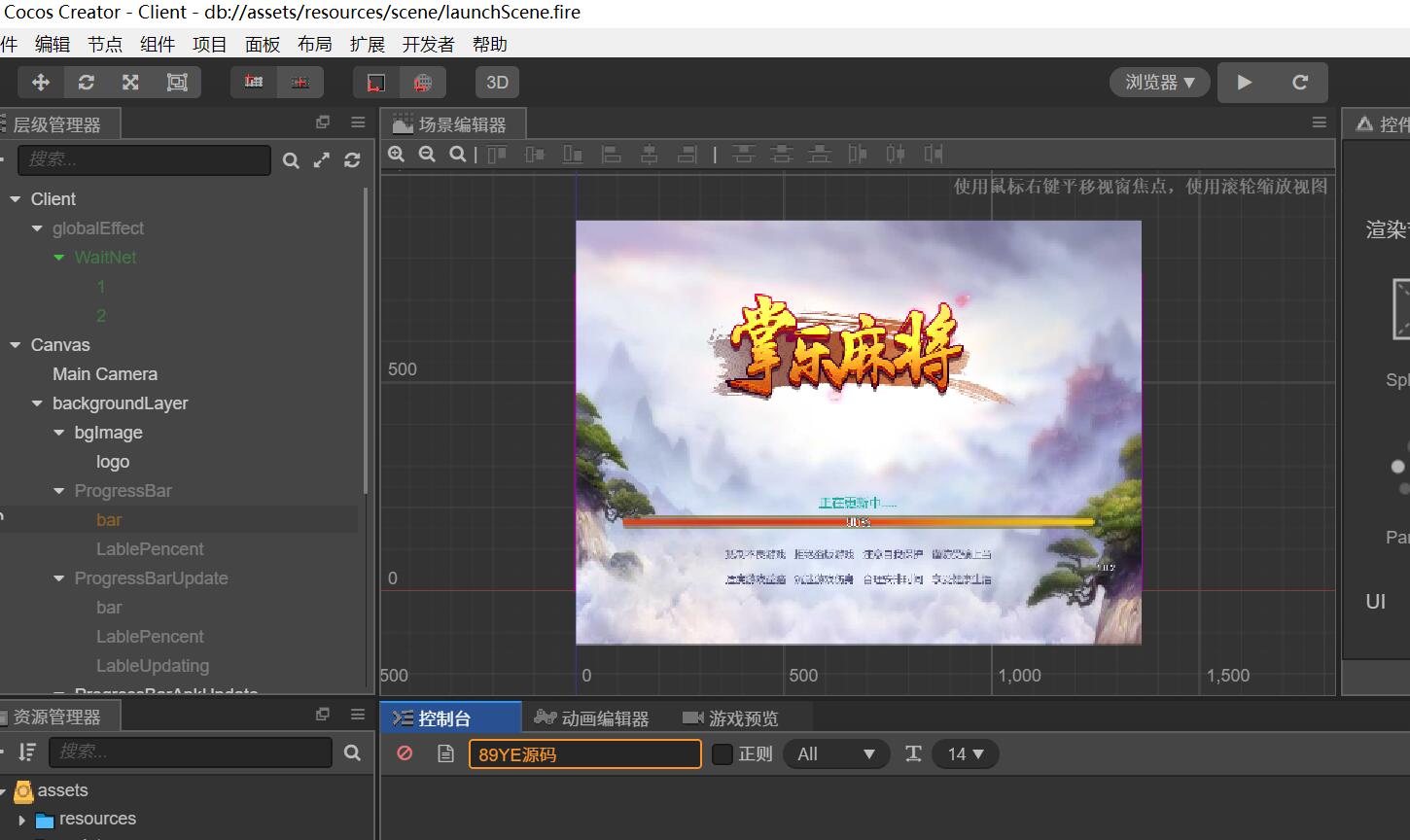Open the 节点 menu
1410x840 pixels.
point(105,44)
